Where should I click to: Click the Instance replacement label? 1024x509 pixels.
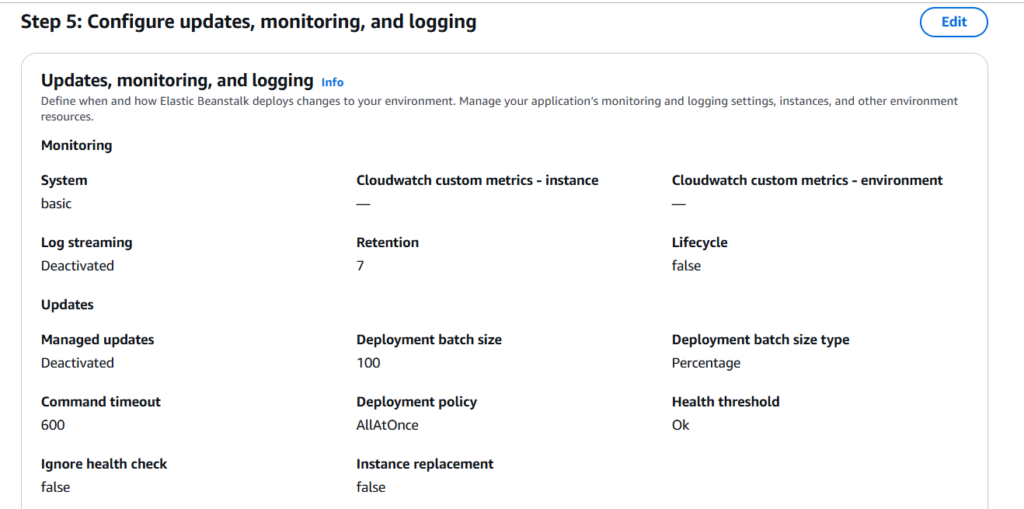click(x=425, y=464)
